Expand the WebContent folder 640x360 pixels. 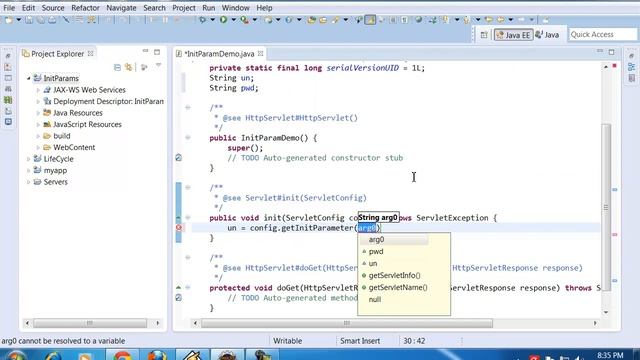38,147
